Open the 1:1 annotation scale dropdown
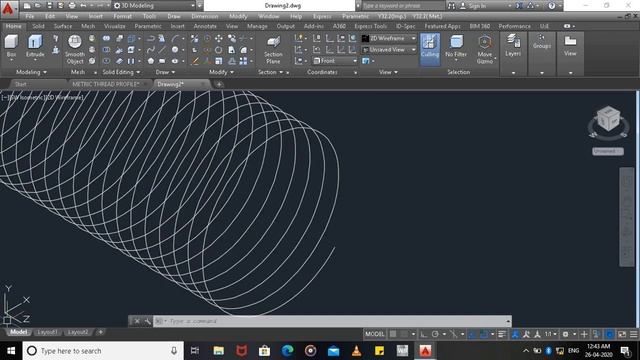The width and height of the screenshot is (640, 360). (551, 334)
